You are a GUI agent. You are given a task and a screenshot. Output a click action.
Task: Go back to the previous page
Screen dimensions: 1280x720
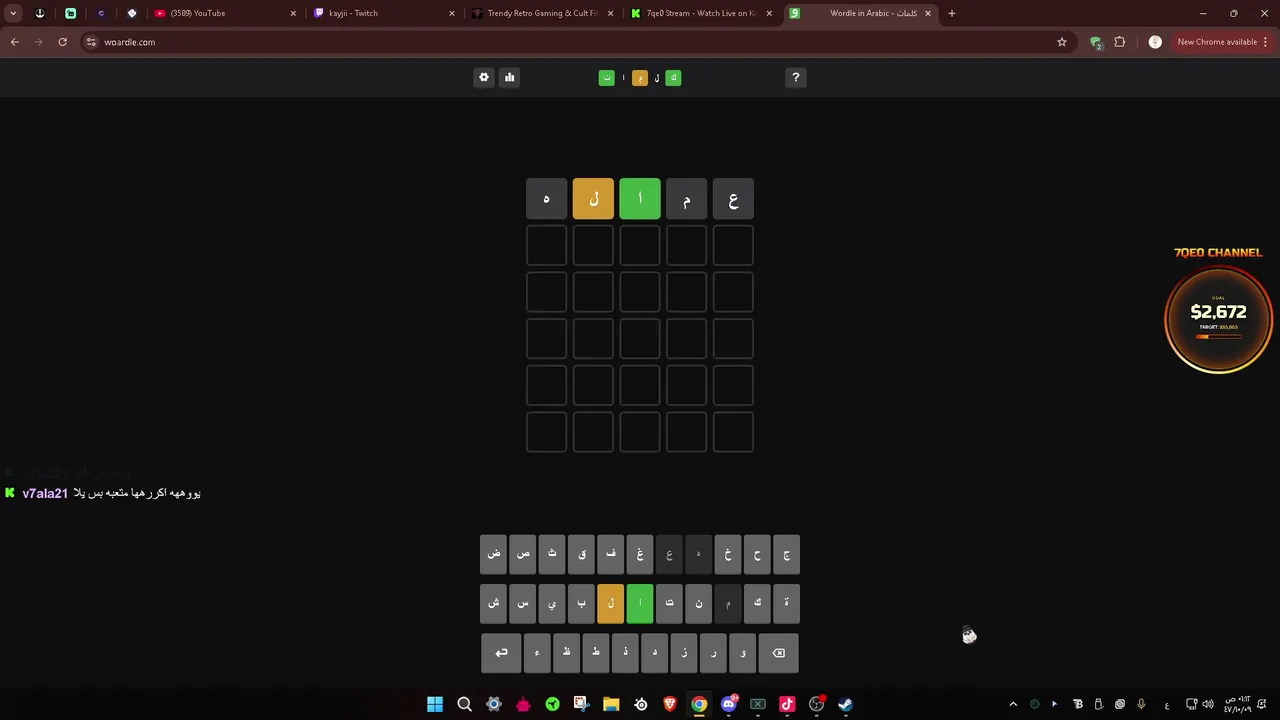point(15,42)
